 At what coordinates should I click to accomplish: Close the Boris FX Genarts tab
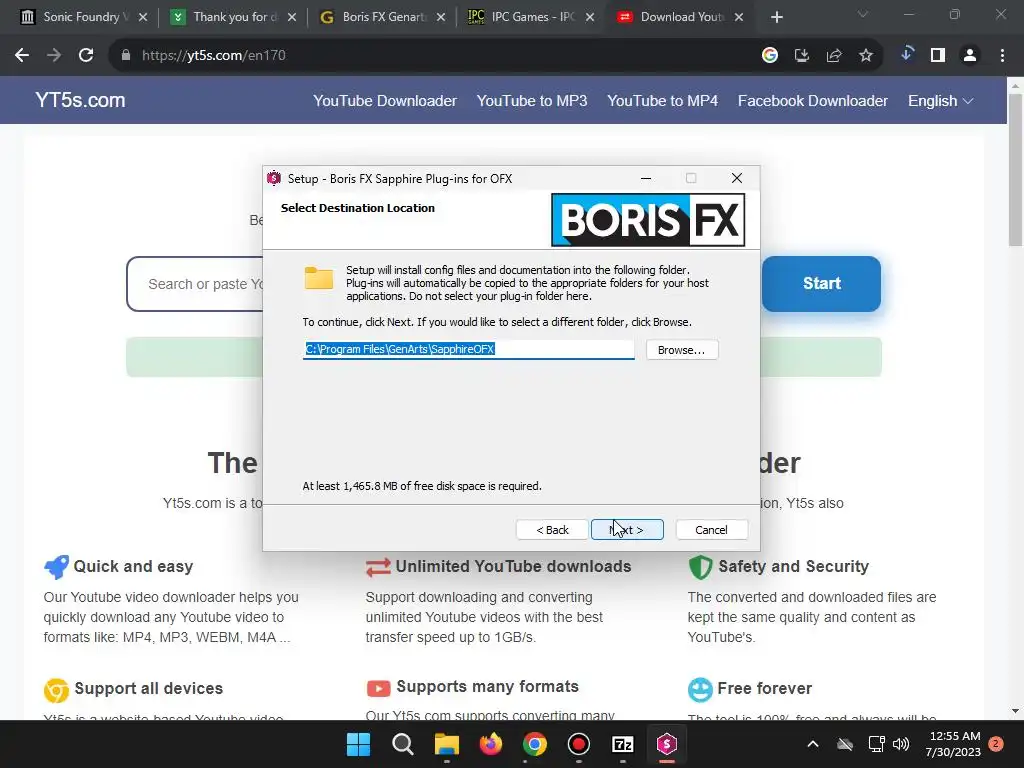(441, 18)
